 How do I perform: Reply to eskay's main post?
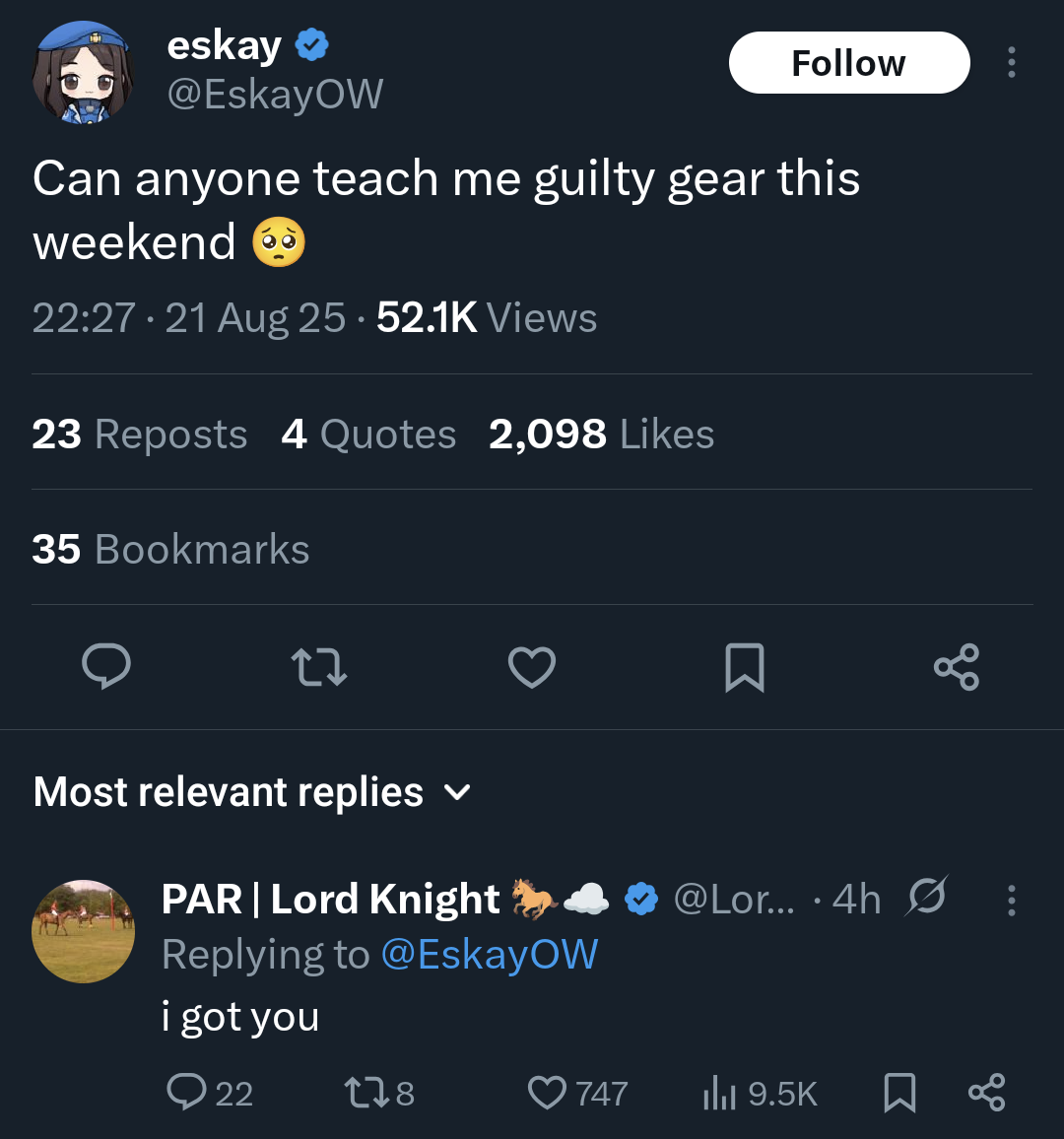click(x=105, y=667)
